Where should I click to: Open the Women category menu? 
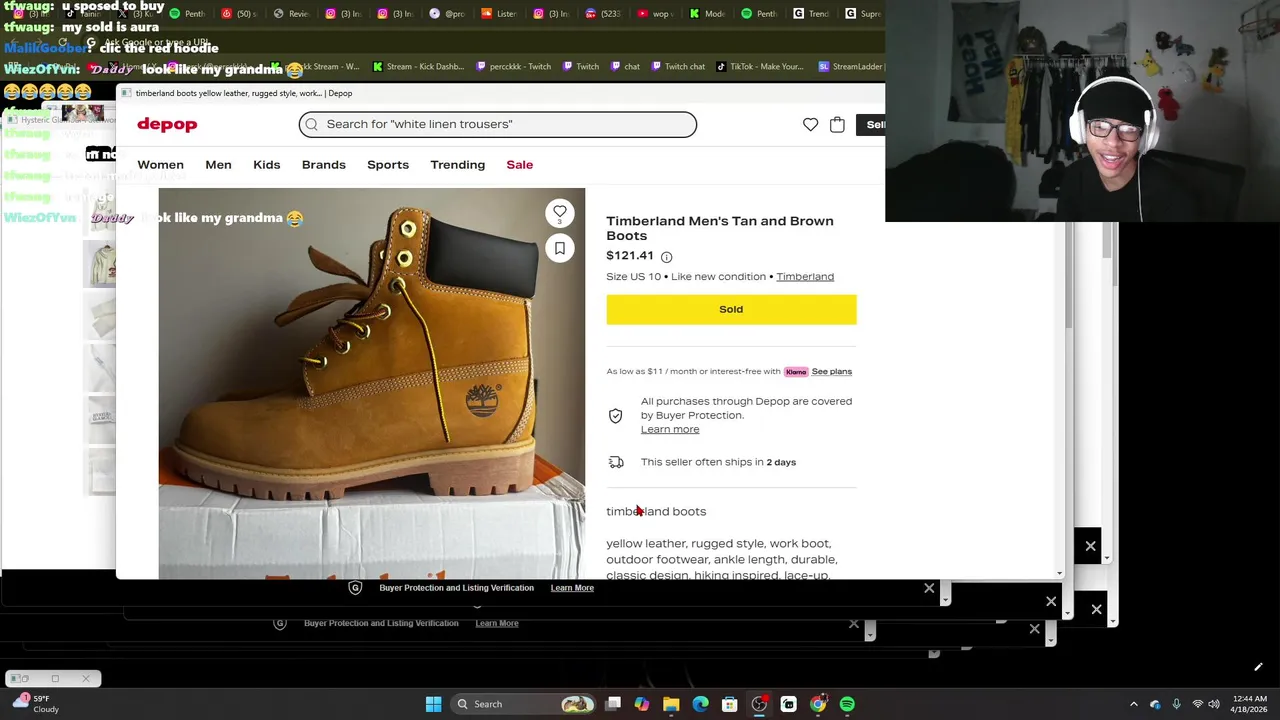click(x=160, y=165)
